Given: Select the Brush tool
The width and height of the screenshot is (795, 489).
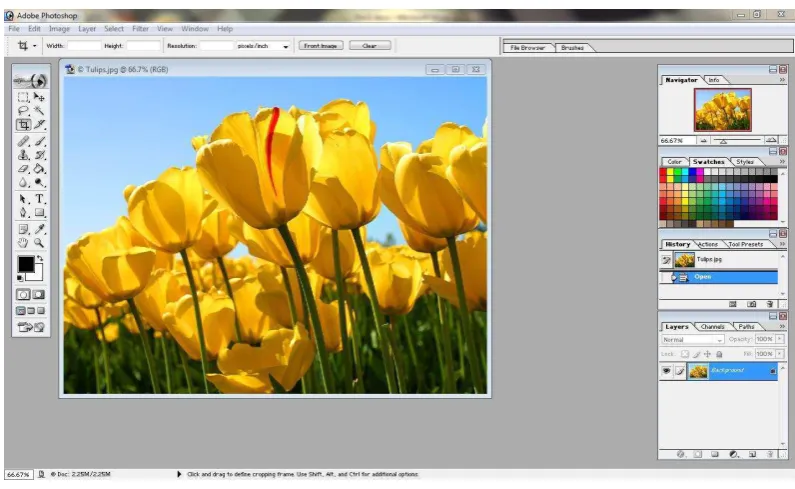Looking at the screenshot, I should point(39,141).
